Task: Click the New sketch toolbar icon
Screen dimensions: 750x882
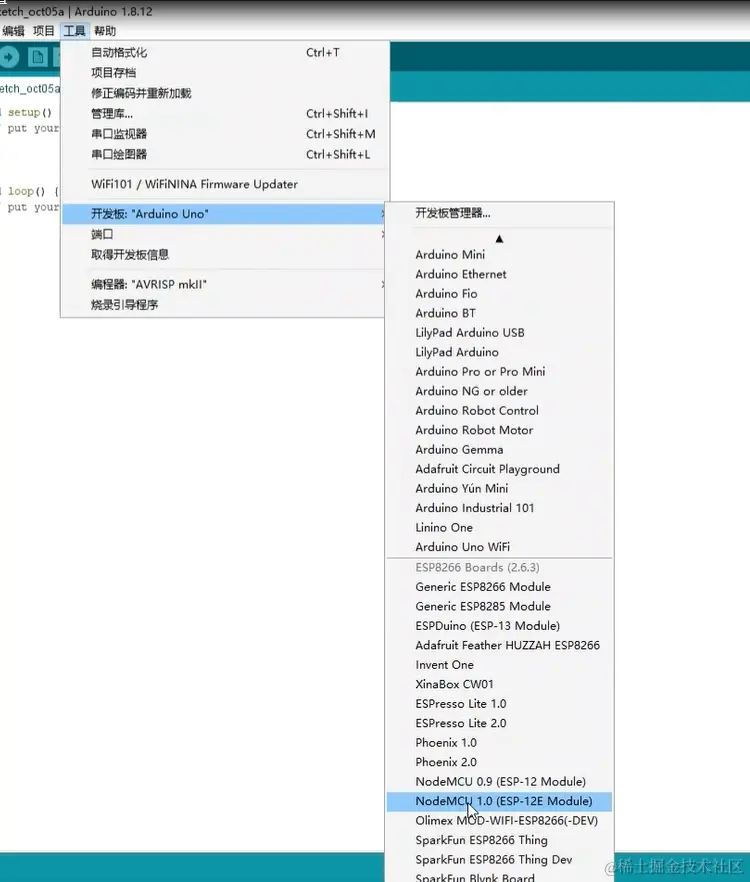Action: (38, 57)
